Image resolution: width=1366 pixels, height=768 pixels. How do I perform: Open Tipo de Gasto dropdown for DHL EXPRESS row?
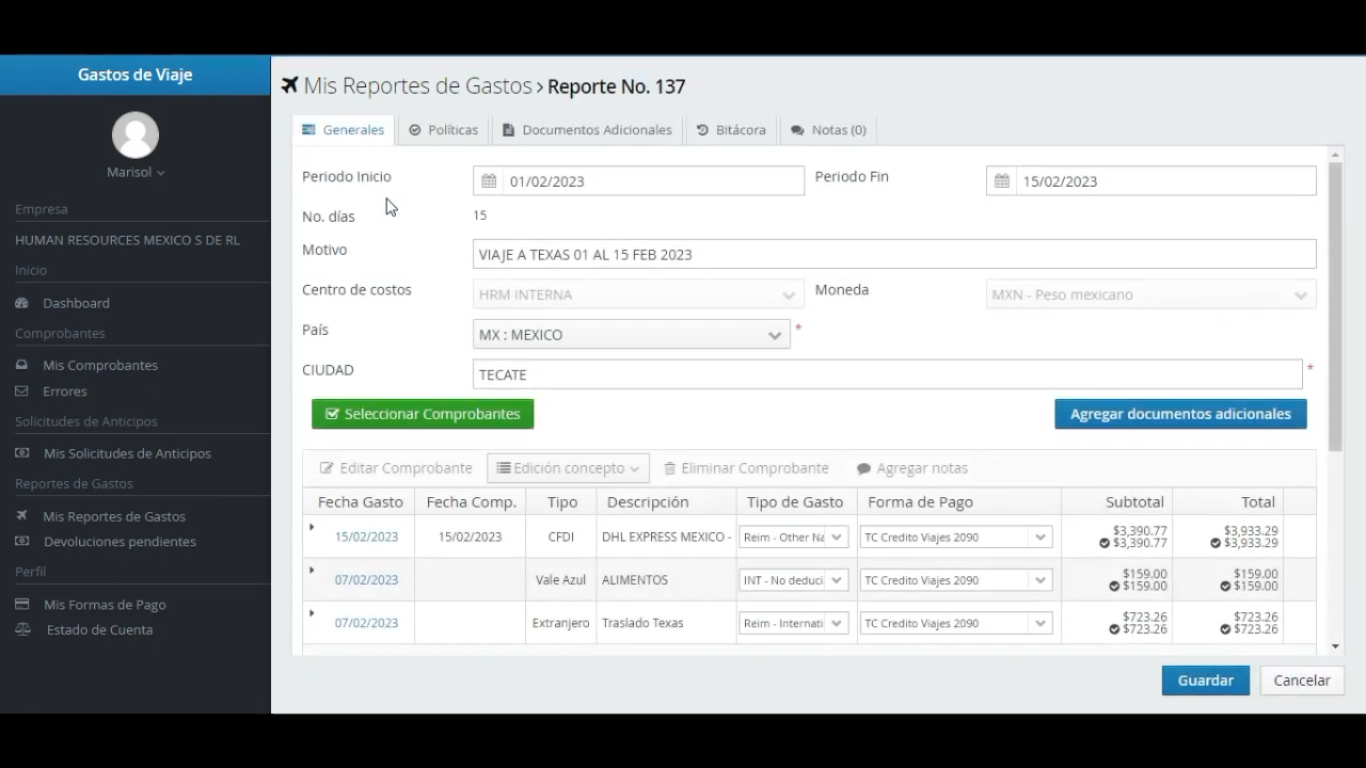793,537
